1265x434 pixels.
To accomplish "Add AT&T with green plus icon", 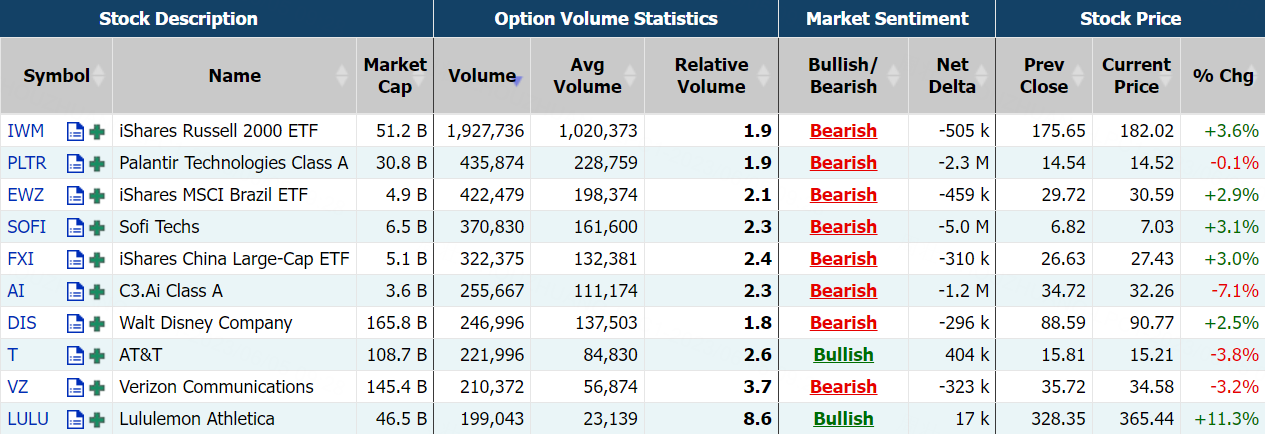I will pyautogui.click(x=97, y=355).
